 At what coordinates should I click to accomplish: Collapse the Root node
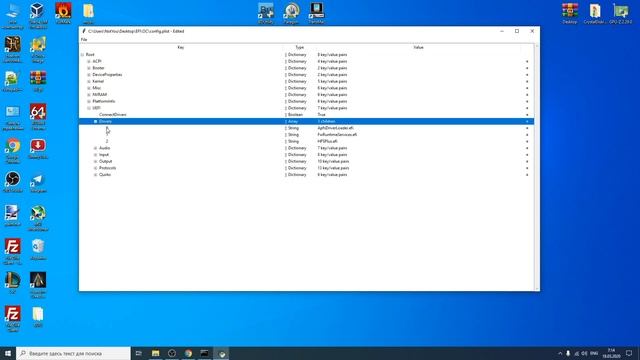click(82, 55)
